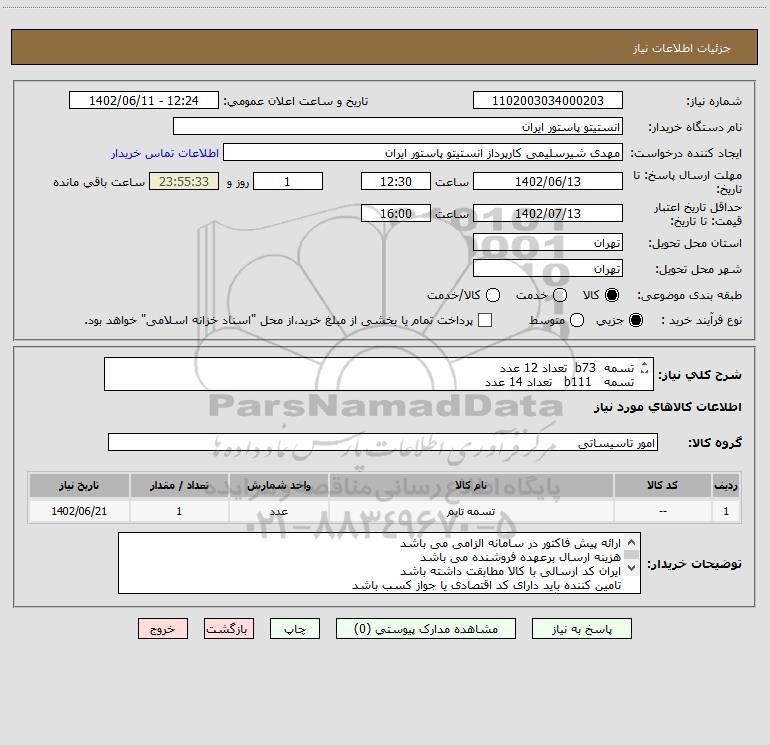Click مشاهده مدارک پیوستی (0) button

(426, 629)
